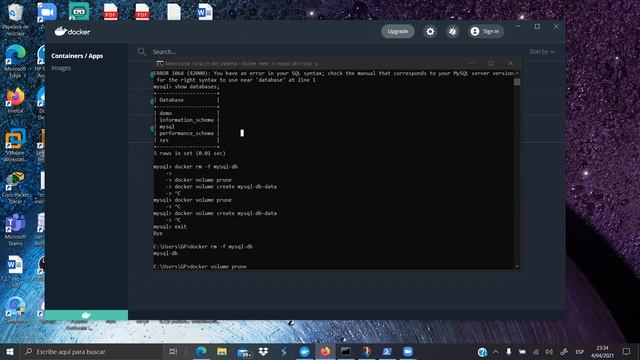Open VMware Workstation desktop shortcut
Screen dimensions: 640x360
click(15, 145)
